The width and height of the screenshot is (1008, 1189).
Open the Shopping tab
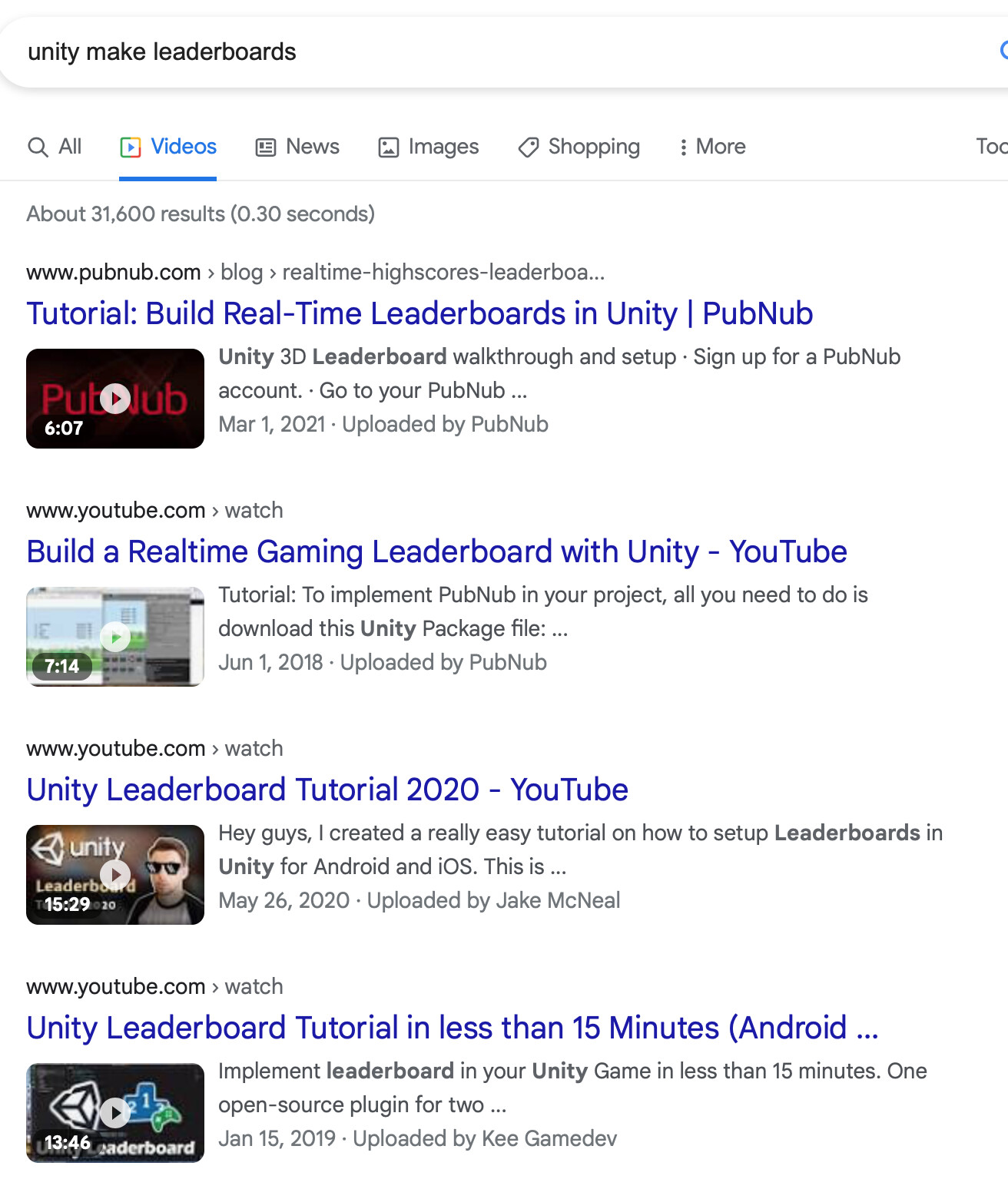point(579,147)
